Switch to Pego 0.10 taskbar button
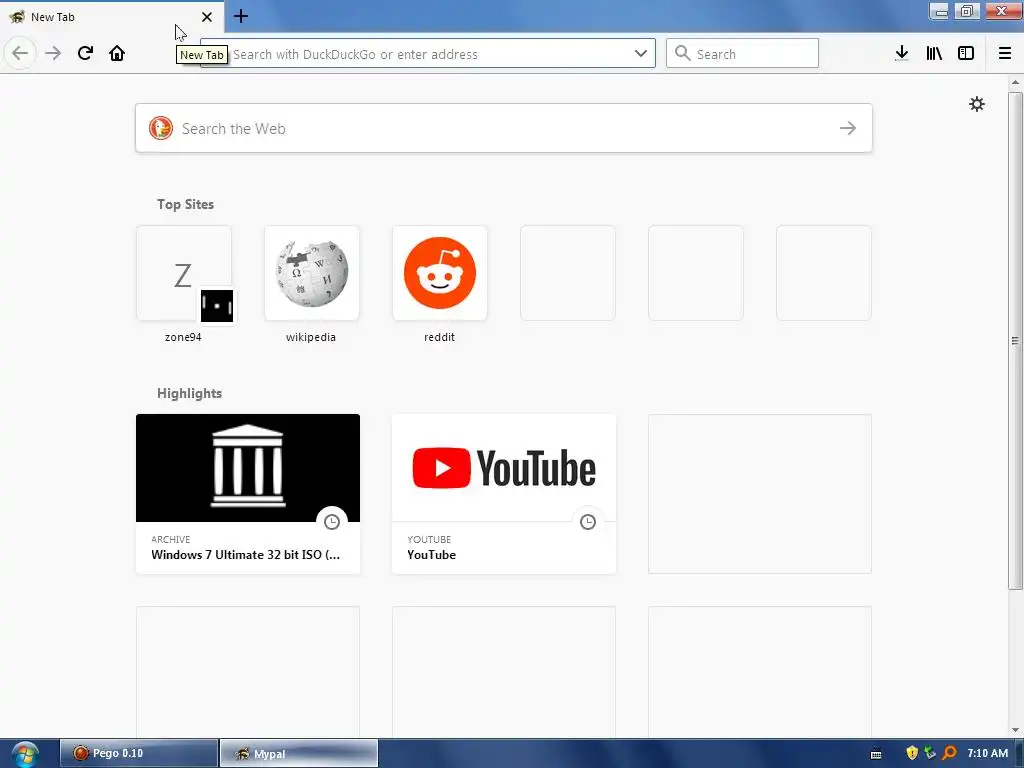 pos(139,753)
